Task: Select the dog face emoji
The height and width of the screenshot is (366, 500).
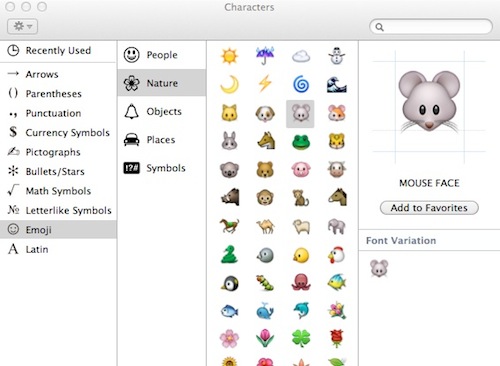Action: pos(265,113)
